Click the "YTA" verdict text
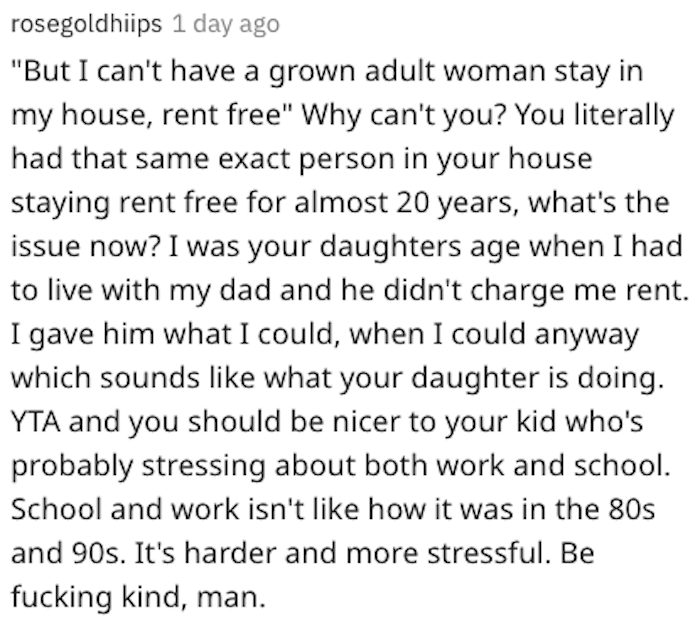The height and width of the screenshot is (624, 700). 36,422
